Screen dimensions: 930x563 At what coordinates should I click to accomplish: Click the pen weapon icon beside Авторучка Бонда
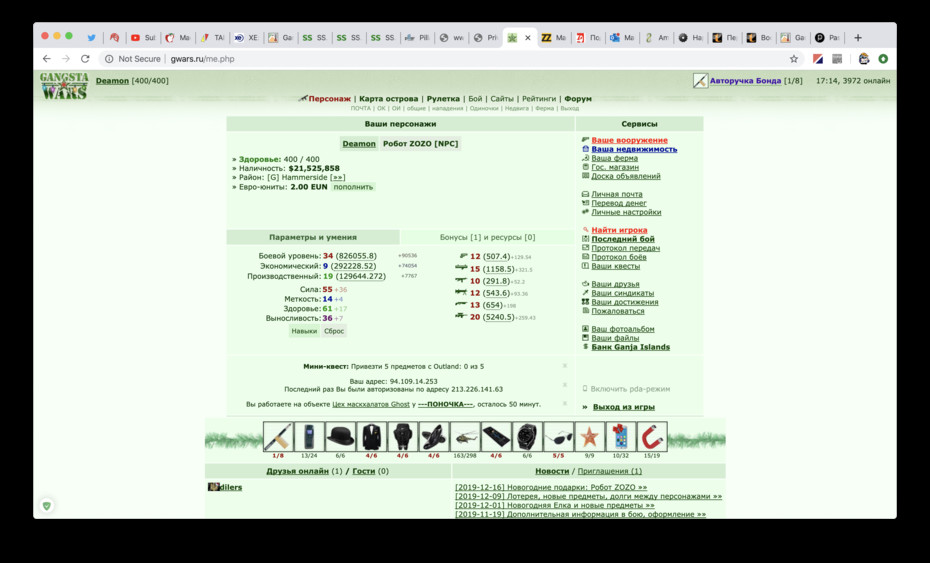pyautogui.click(x=700, y=81)
